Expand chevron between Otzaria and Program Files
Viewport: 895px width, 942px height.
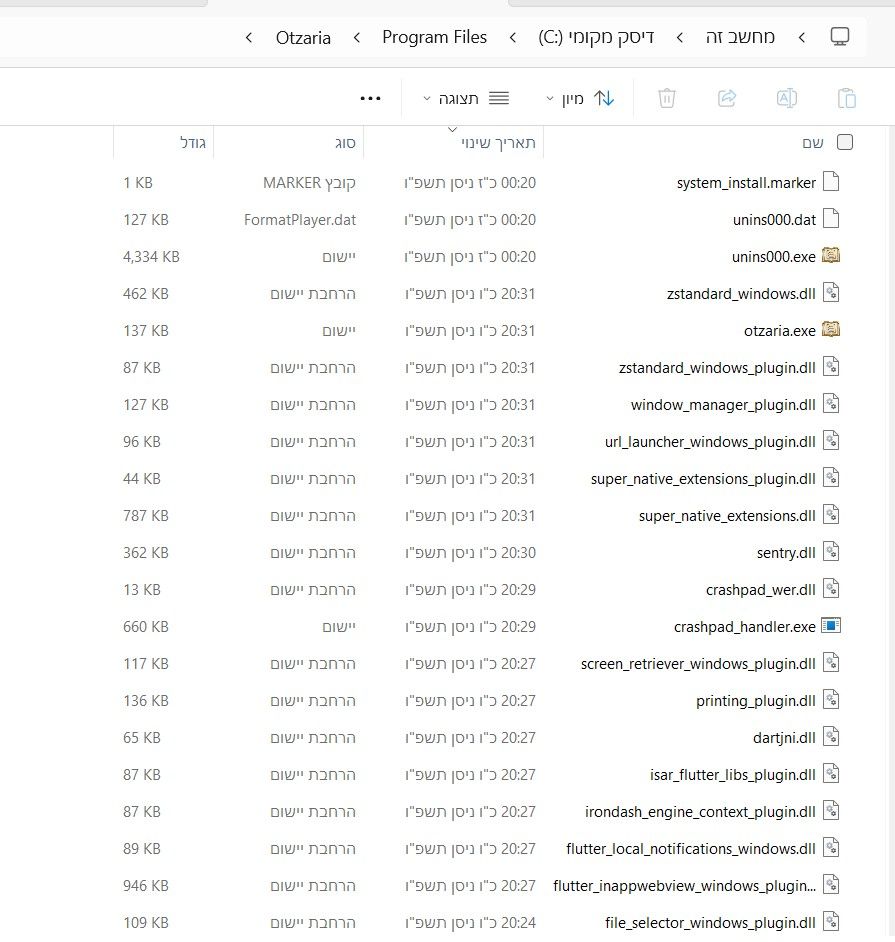pyautogui.click(x=357, y=38)
